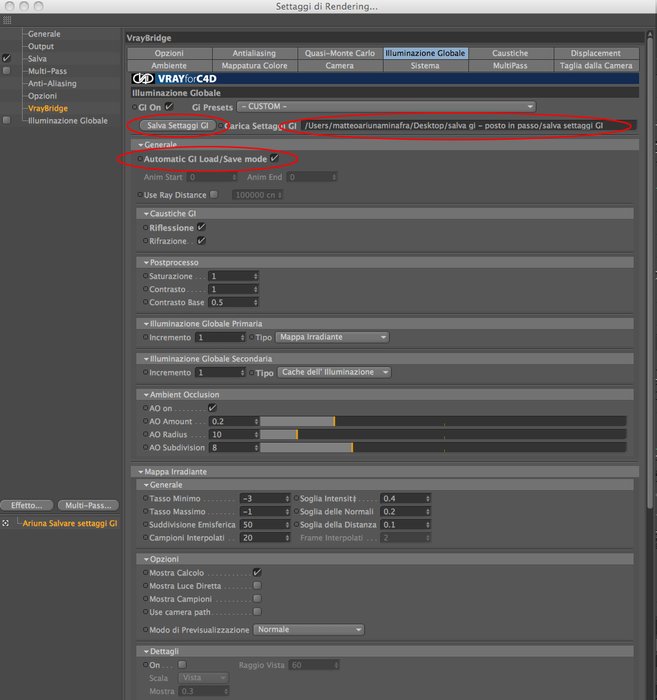This screenshot has height=700, width=657.
Task: Select Ariuna Salvare settaggi GI preset
Action: (x=70, y=523)
